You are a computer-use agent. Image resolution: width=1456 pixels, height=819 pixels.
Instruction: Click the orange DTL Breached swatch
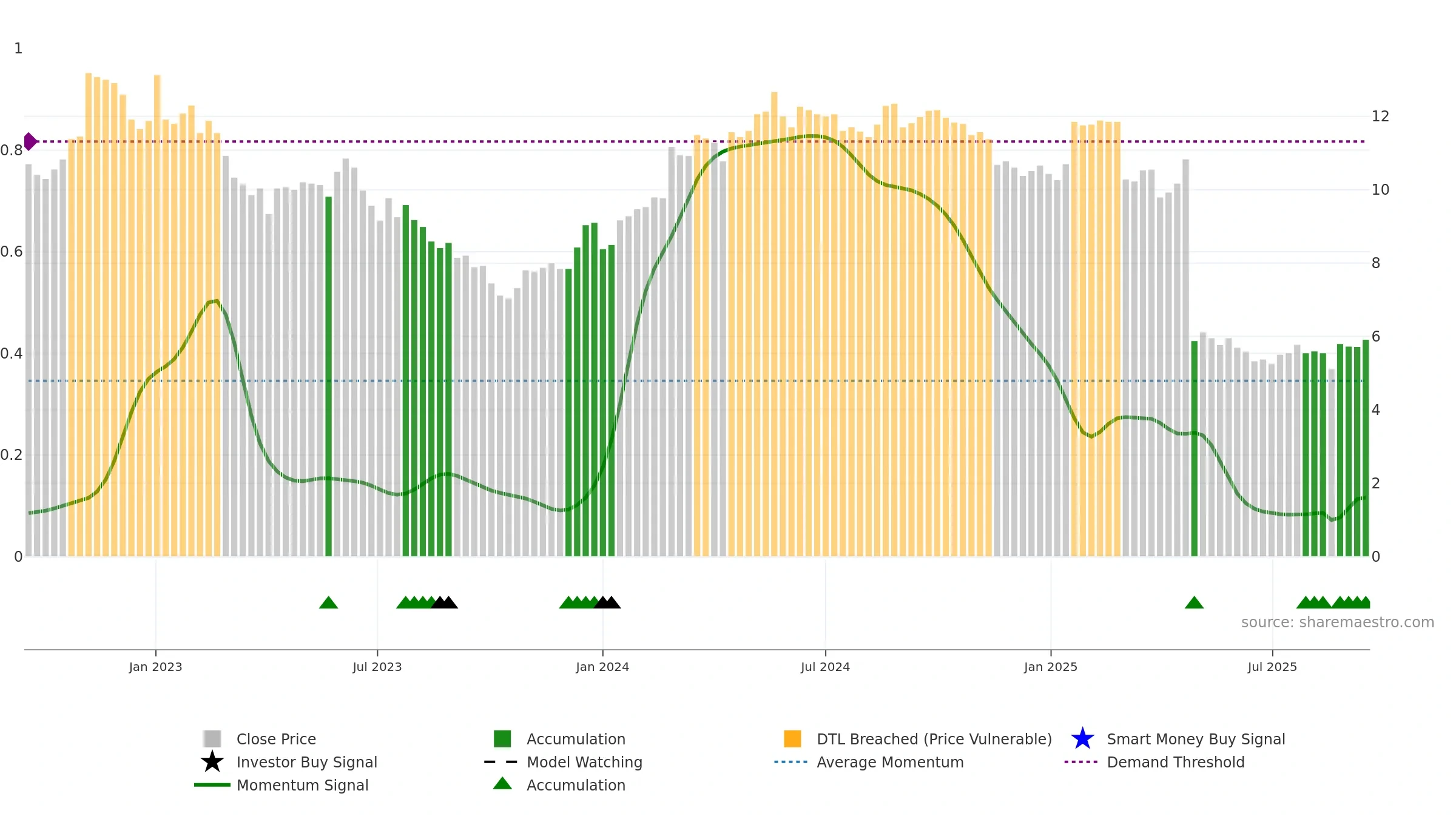click(x=792, y=738)
